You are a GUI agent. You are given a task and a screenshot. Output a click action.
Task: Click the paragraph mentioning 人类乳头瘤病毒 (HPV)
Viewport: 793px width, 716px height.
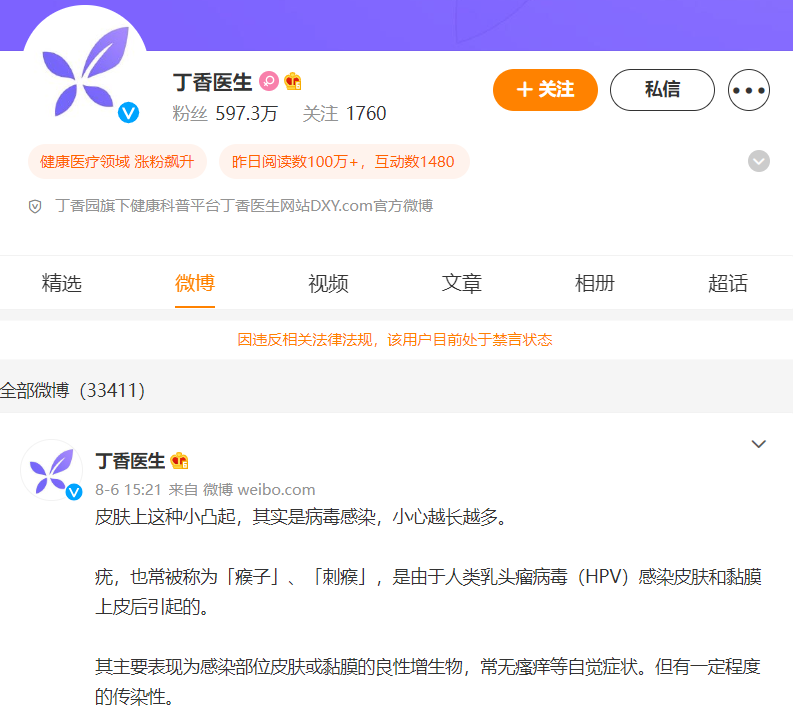point(428,592)
